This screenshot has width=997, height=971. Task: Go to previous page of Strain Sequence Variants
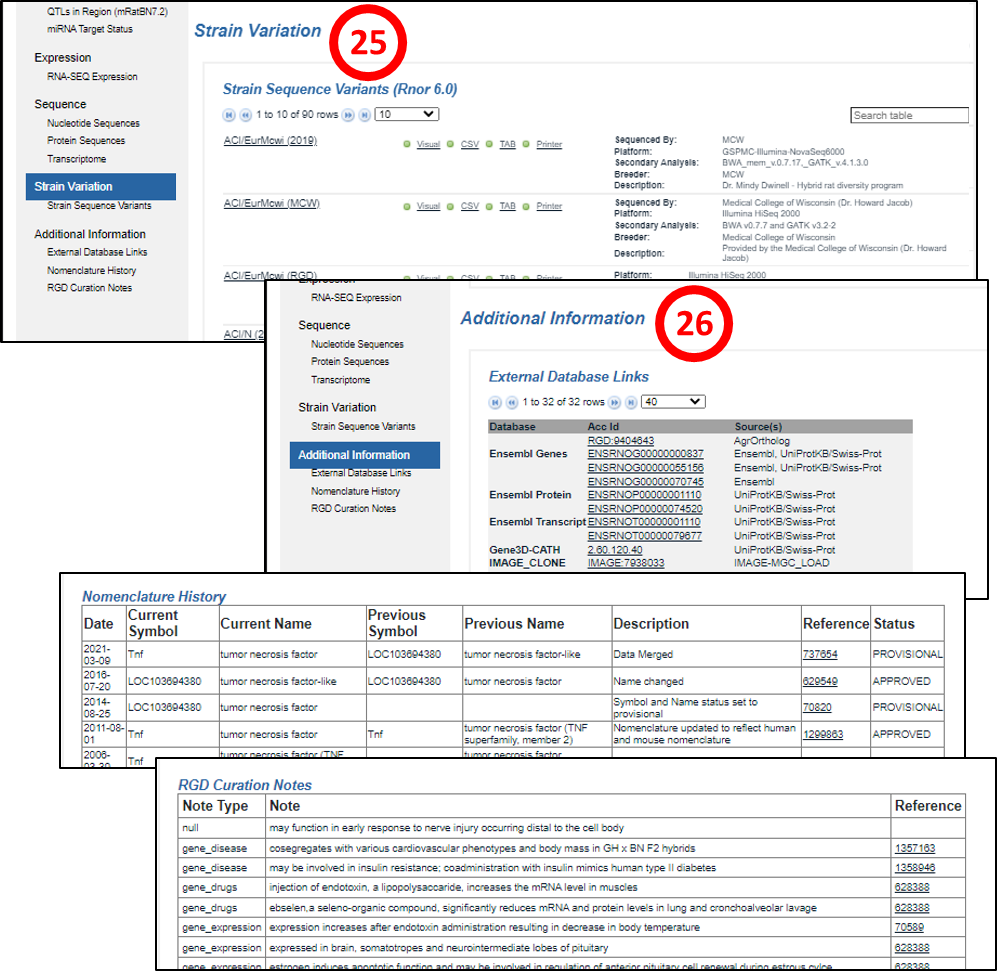245,115
